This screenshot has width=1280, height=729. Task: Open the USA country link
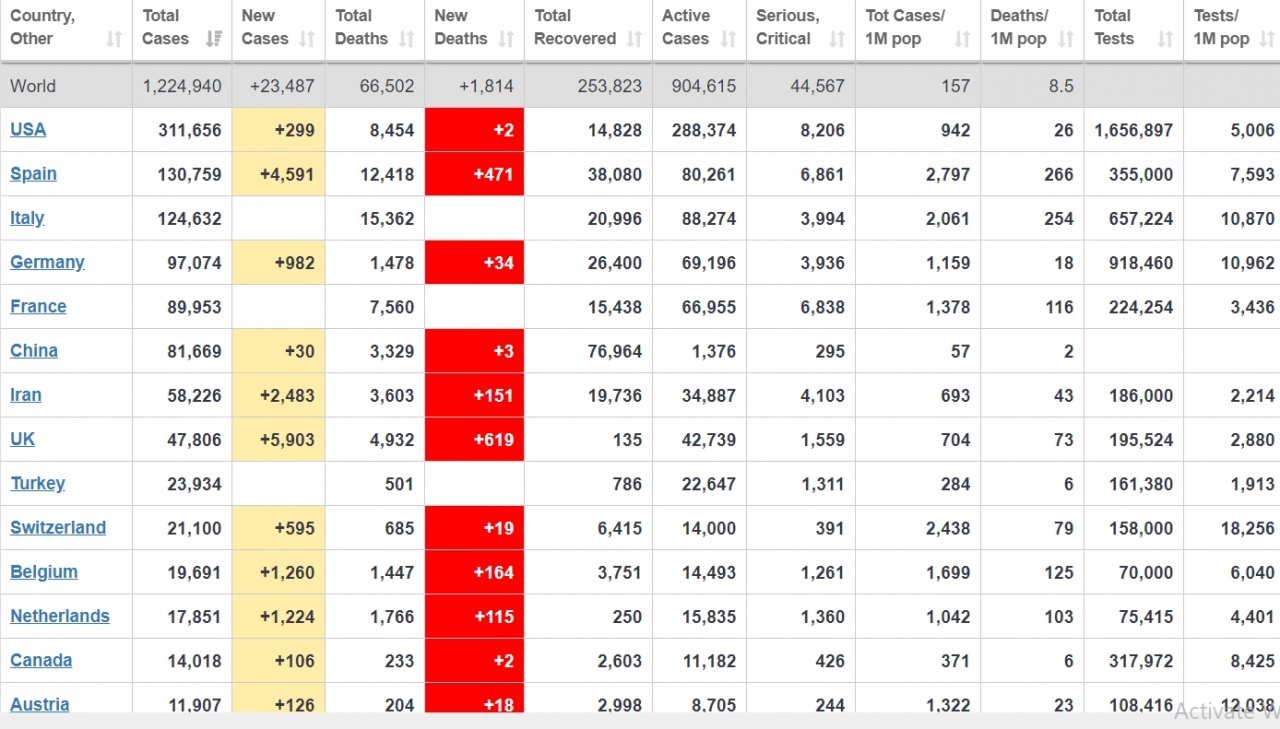[x=28, y=130]
